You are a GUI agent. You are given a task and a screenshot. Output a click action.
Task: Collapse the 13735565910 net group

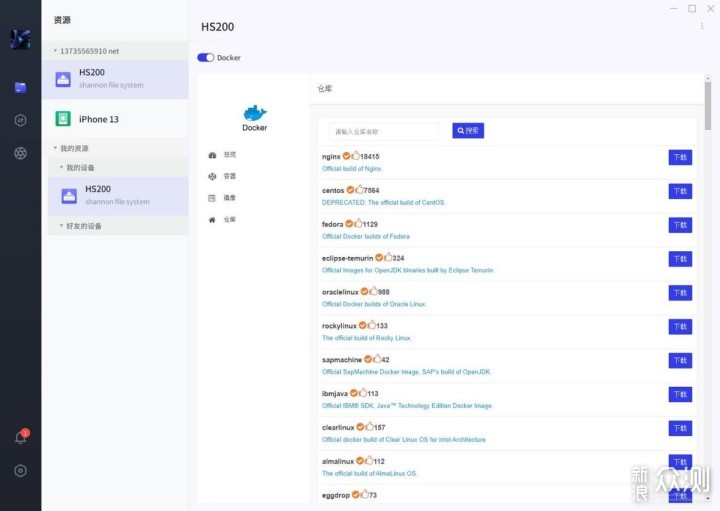(x=55, y=51)
